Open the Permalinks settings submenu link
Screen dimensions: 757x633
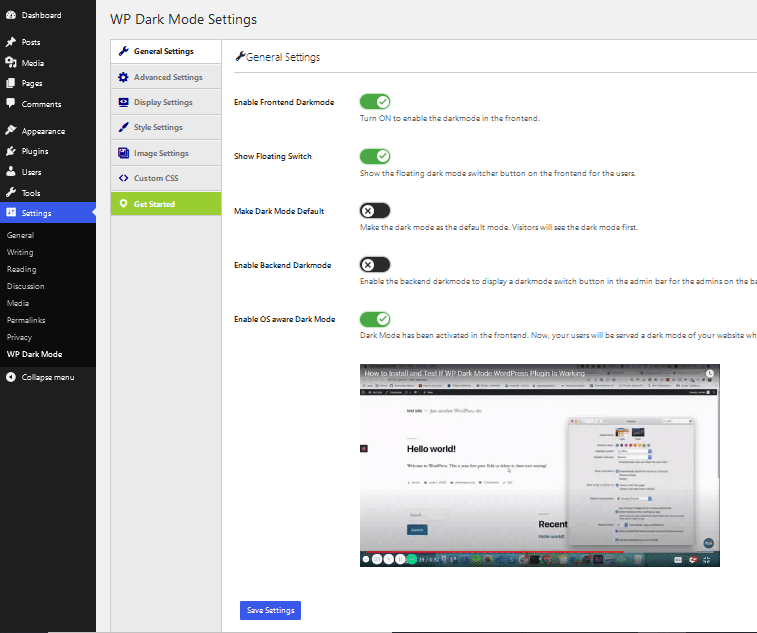(26, 320)
